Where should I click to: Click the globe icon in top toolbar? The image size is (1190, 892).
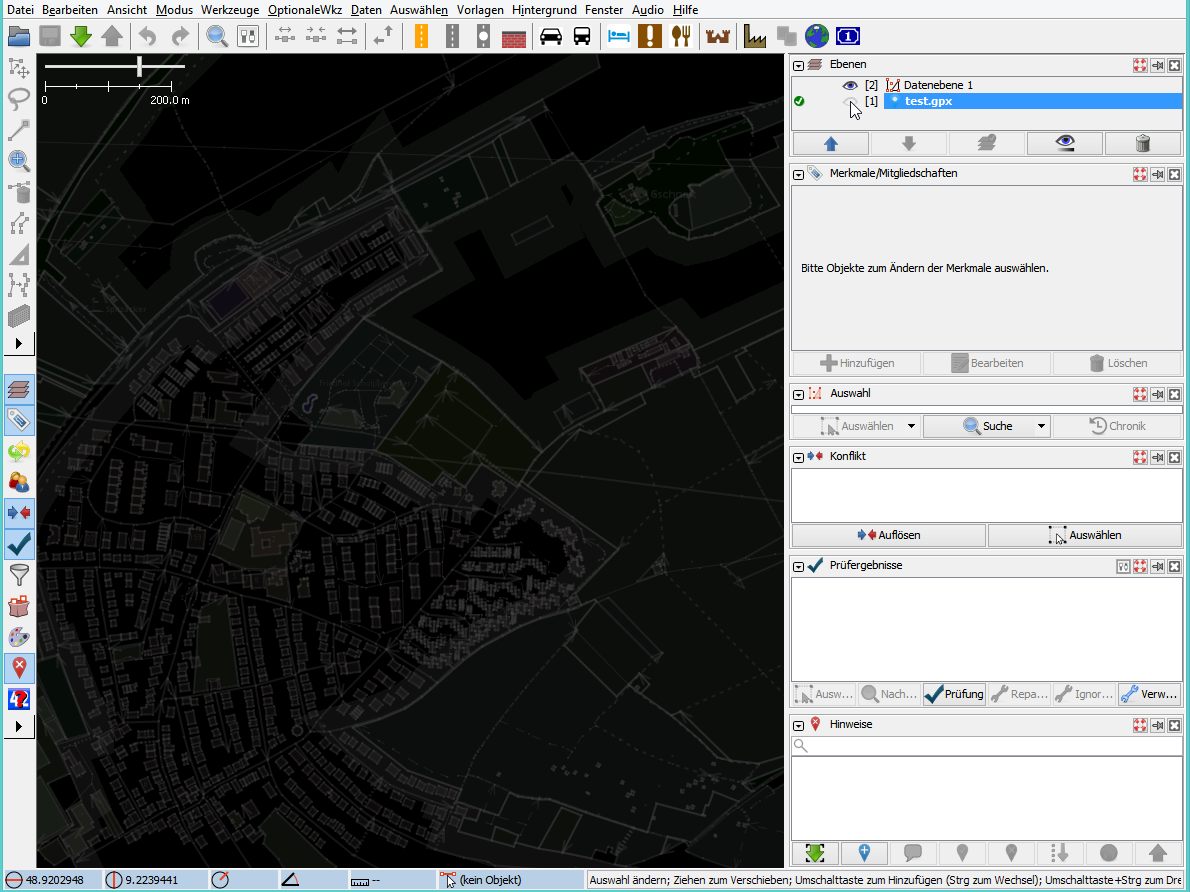pos(817,37)
